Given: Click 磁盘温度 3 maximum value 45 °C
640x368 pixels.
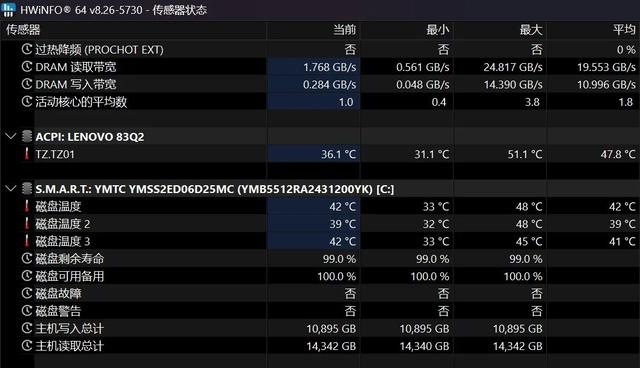Looking at the screenshot, I should [529, 242].
